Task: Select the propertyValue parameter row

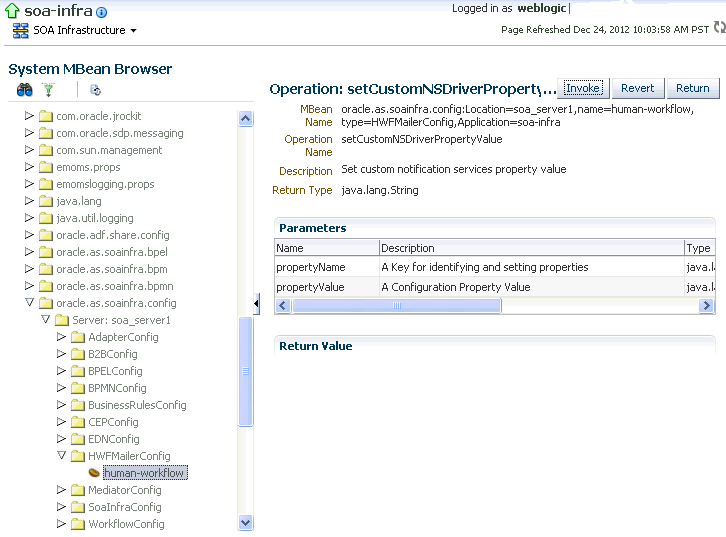Action: click(x=495, y=287)
